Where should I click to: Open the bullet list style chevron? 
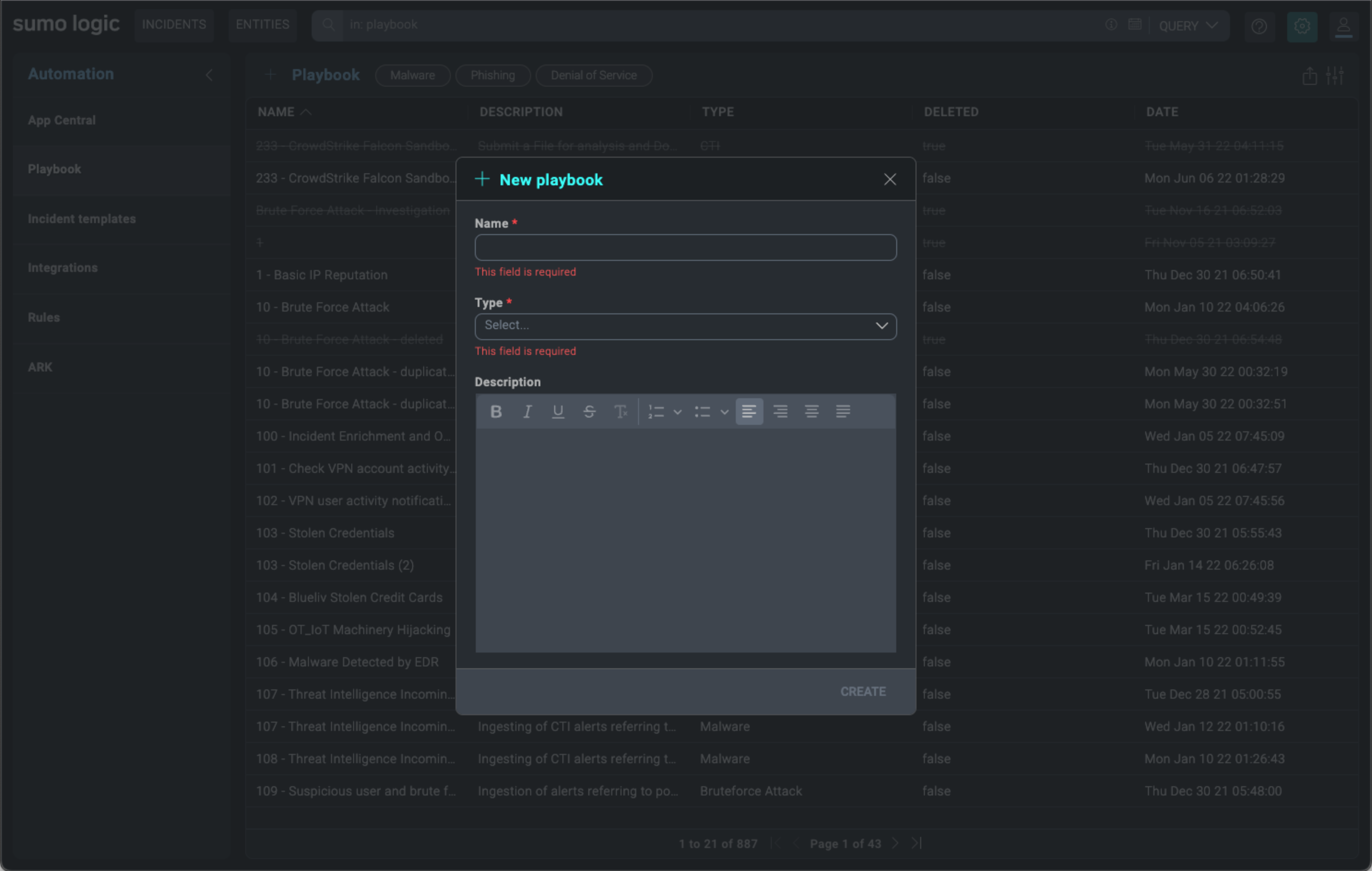724,411
